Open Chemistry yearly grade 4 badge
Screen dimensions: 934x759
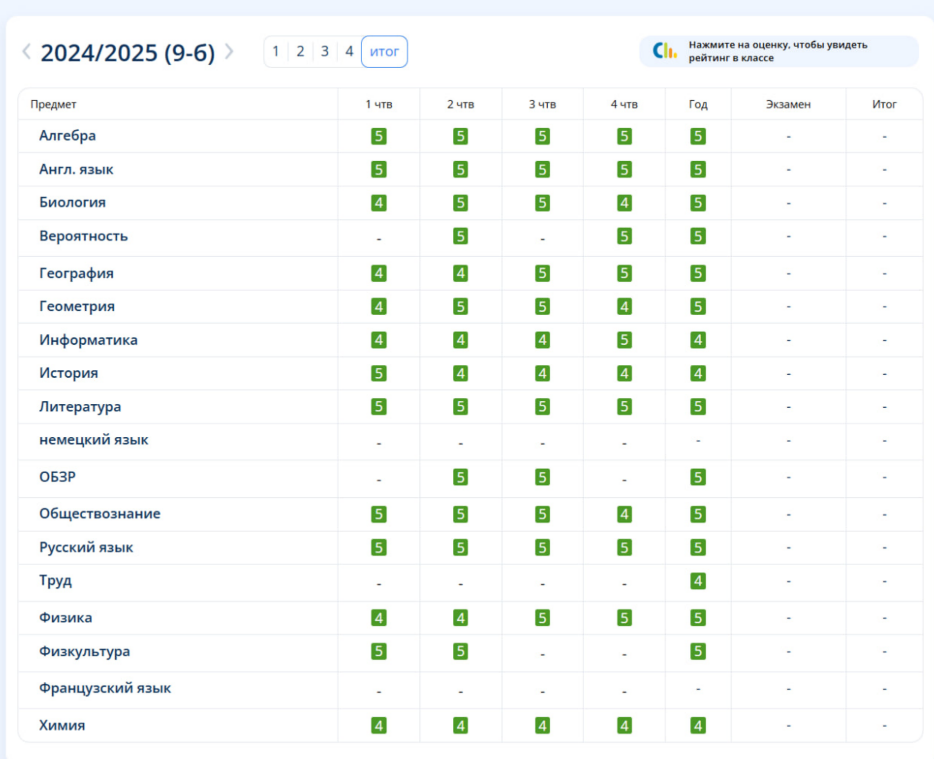(698, 726)
